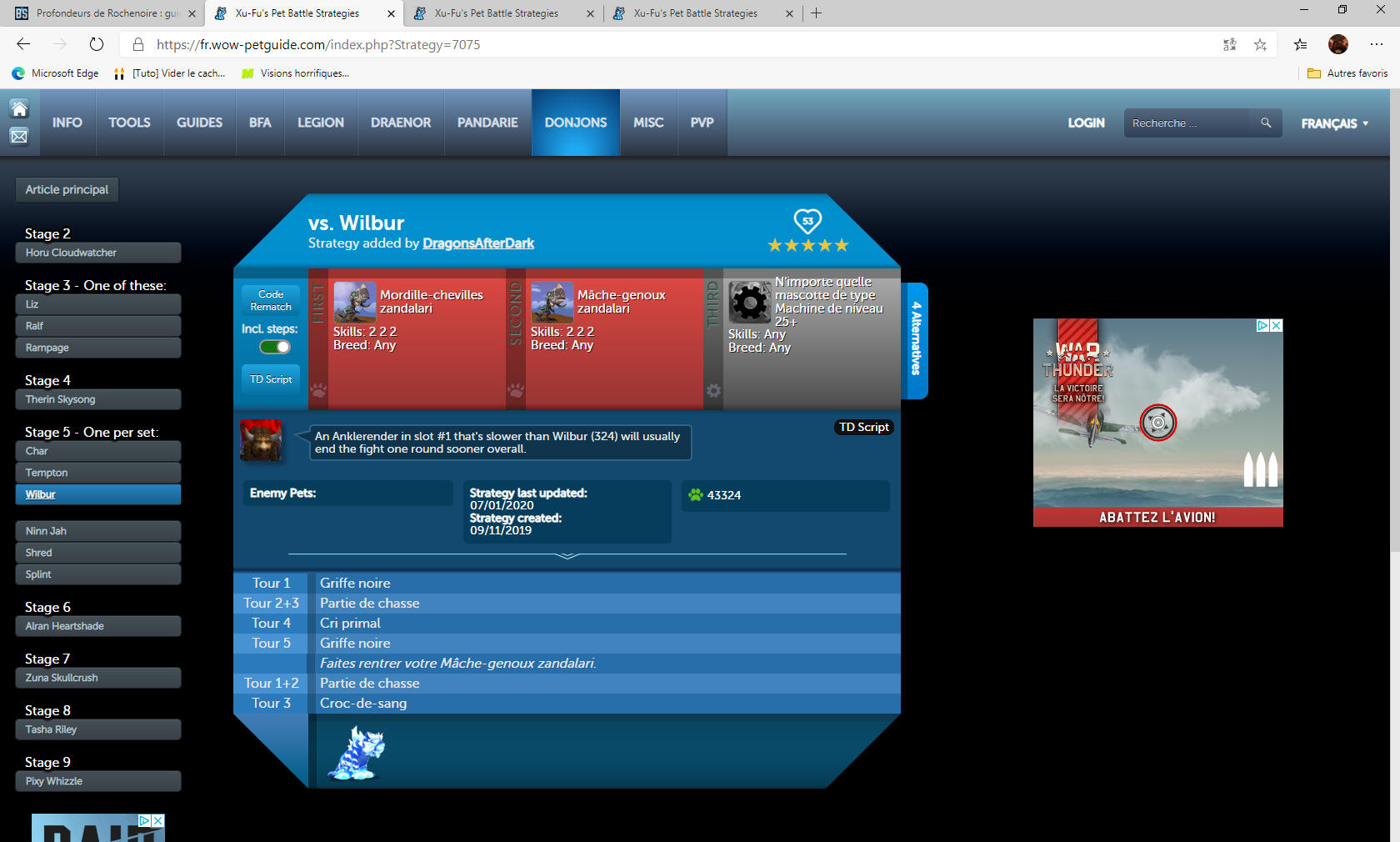Click the blue crystal pet icon at bottom
The image size is (1400, 842).
click(357, 753)
